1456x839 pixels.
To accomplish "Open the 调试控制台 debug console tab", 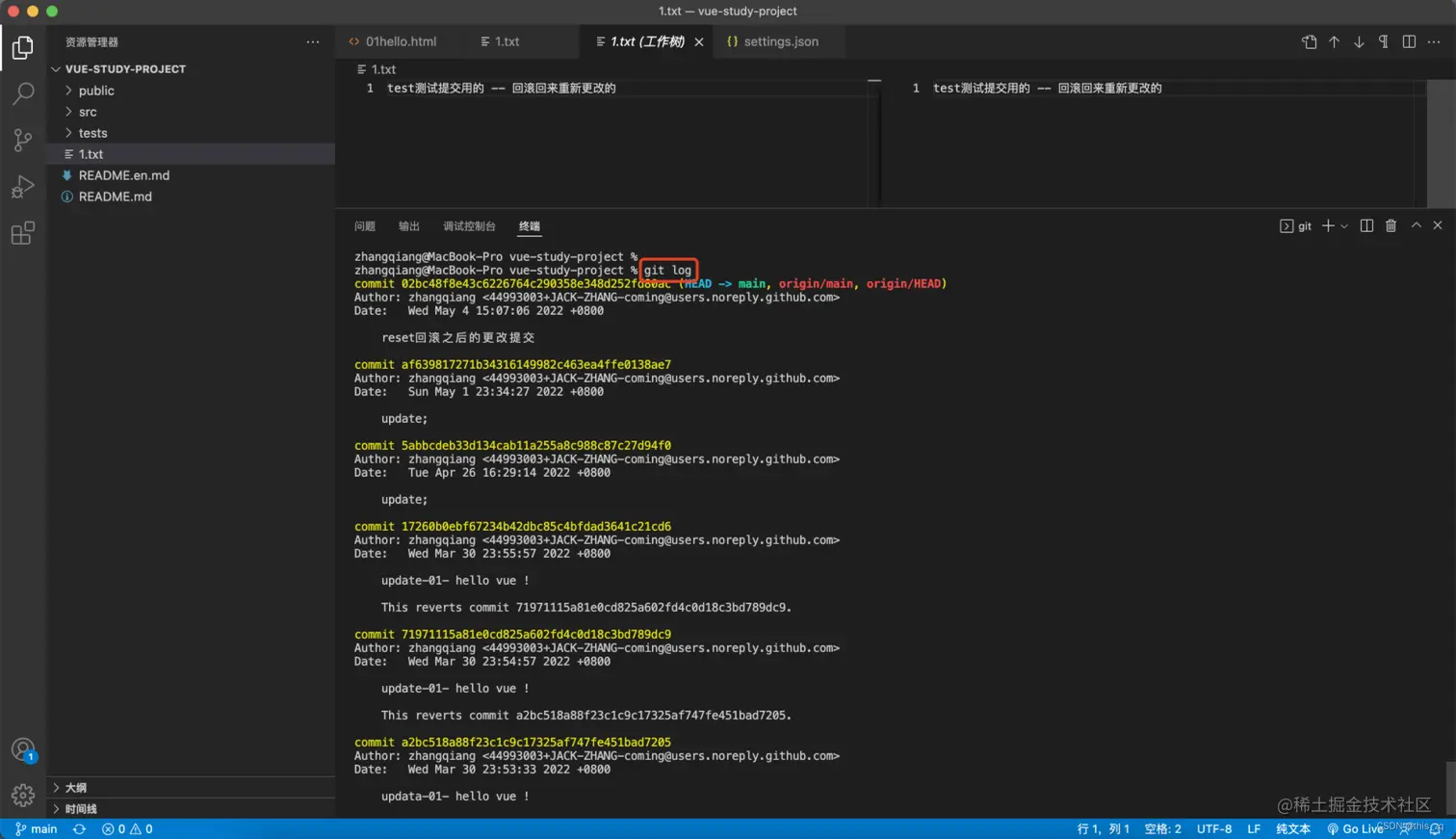I will 469,226.
